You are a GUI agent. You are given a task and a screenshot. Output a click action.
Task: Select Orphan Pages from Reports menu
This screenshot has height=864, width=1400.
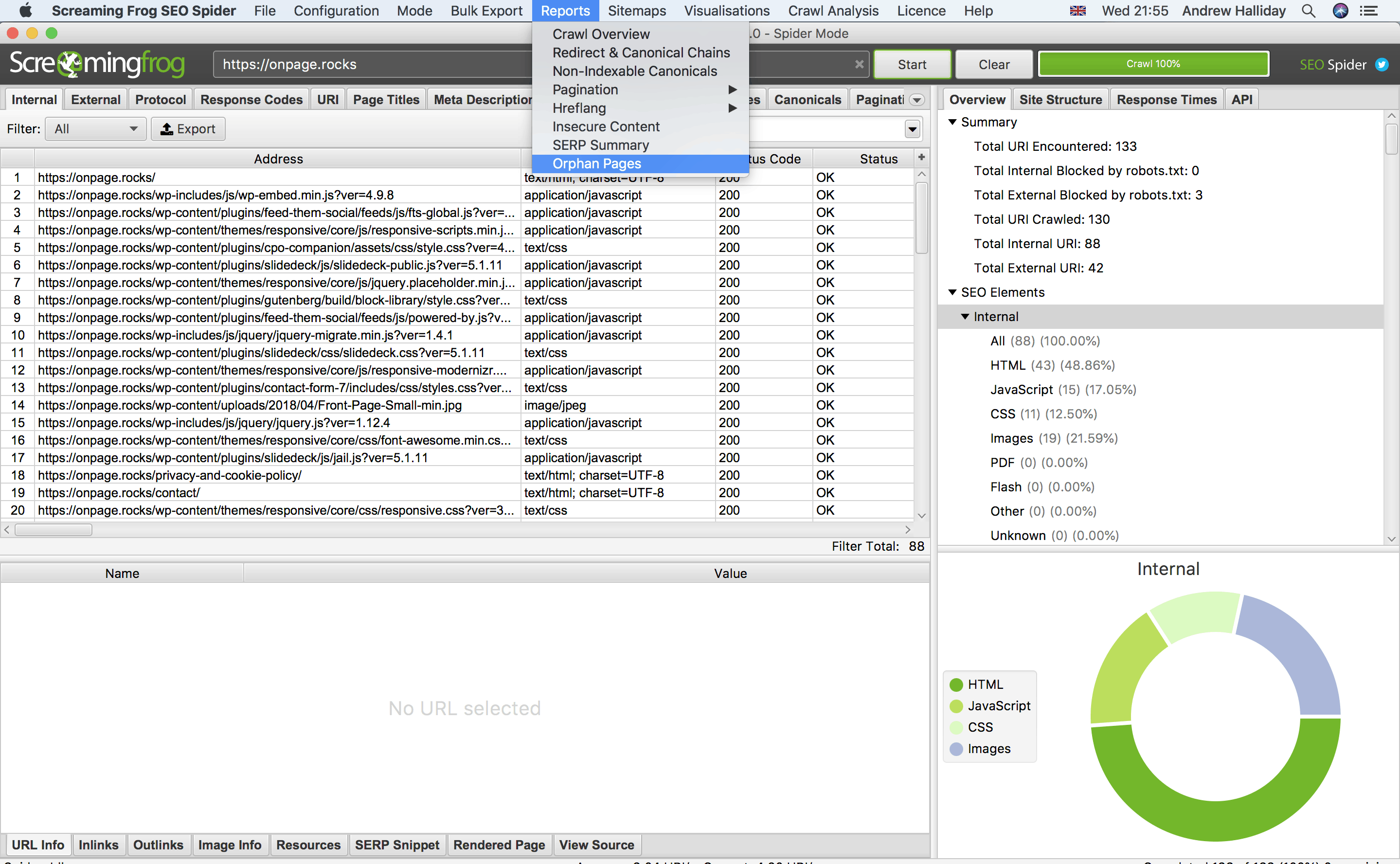click(x=640, y=163)
